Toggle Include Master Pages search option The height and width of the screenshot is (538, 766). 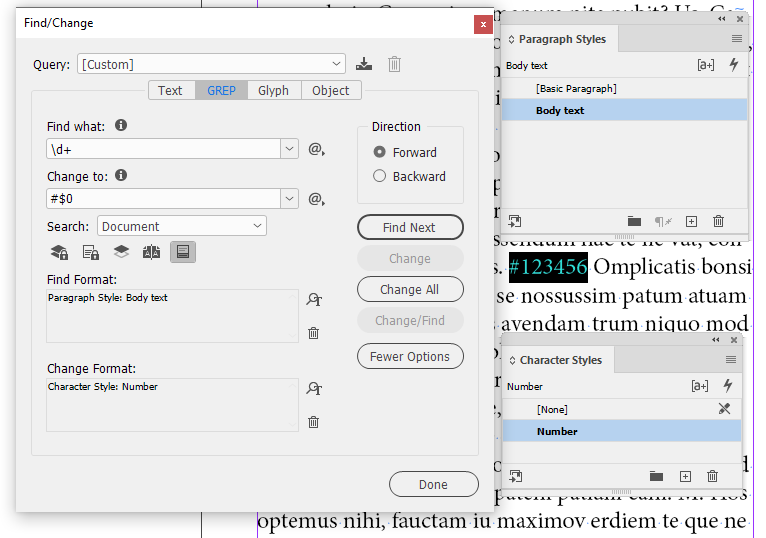tap(151, 252)
